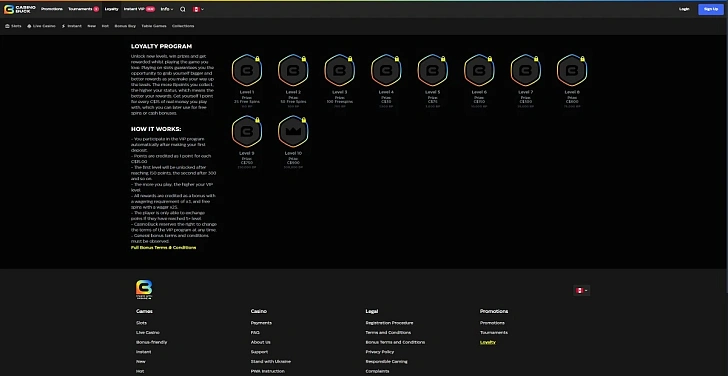Open highlighted footer Loyalty link
Screen dimensions: 728x376
[x=488, y=343]
